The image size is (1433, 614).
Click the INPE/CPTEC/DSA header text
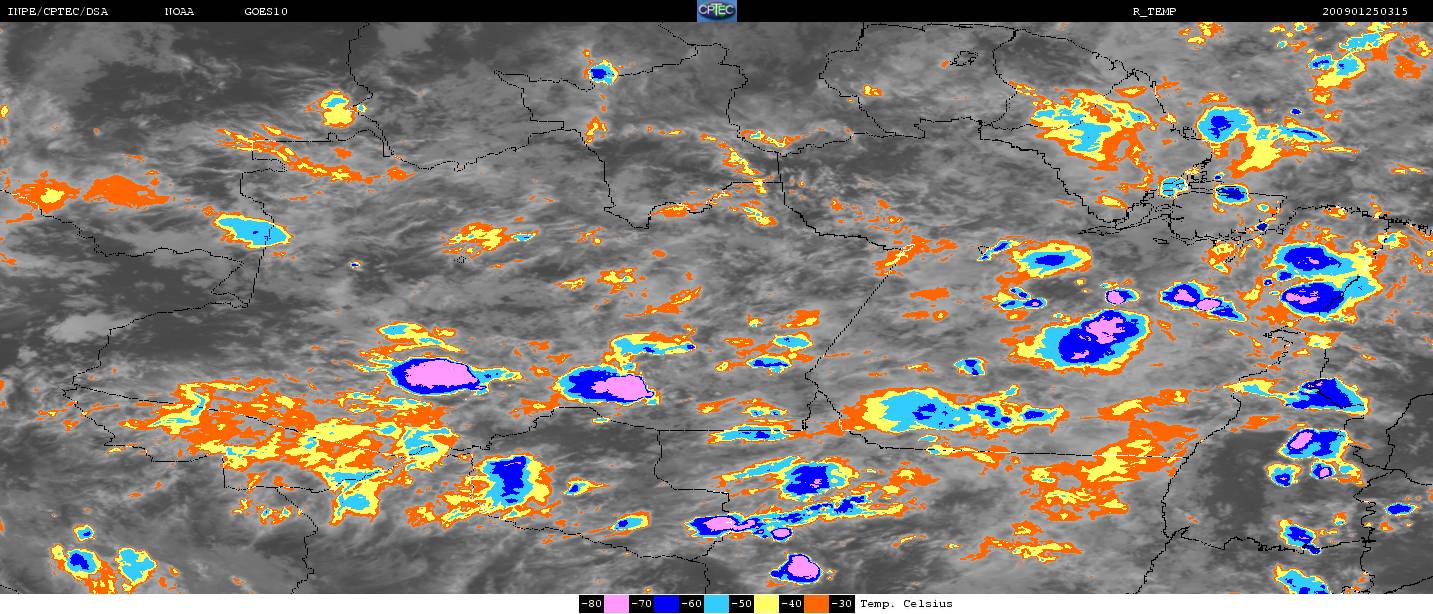(x=58, y=12)
